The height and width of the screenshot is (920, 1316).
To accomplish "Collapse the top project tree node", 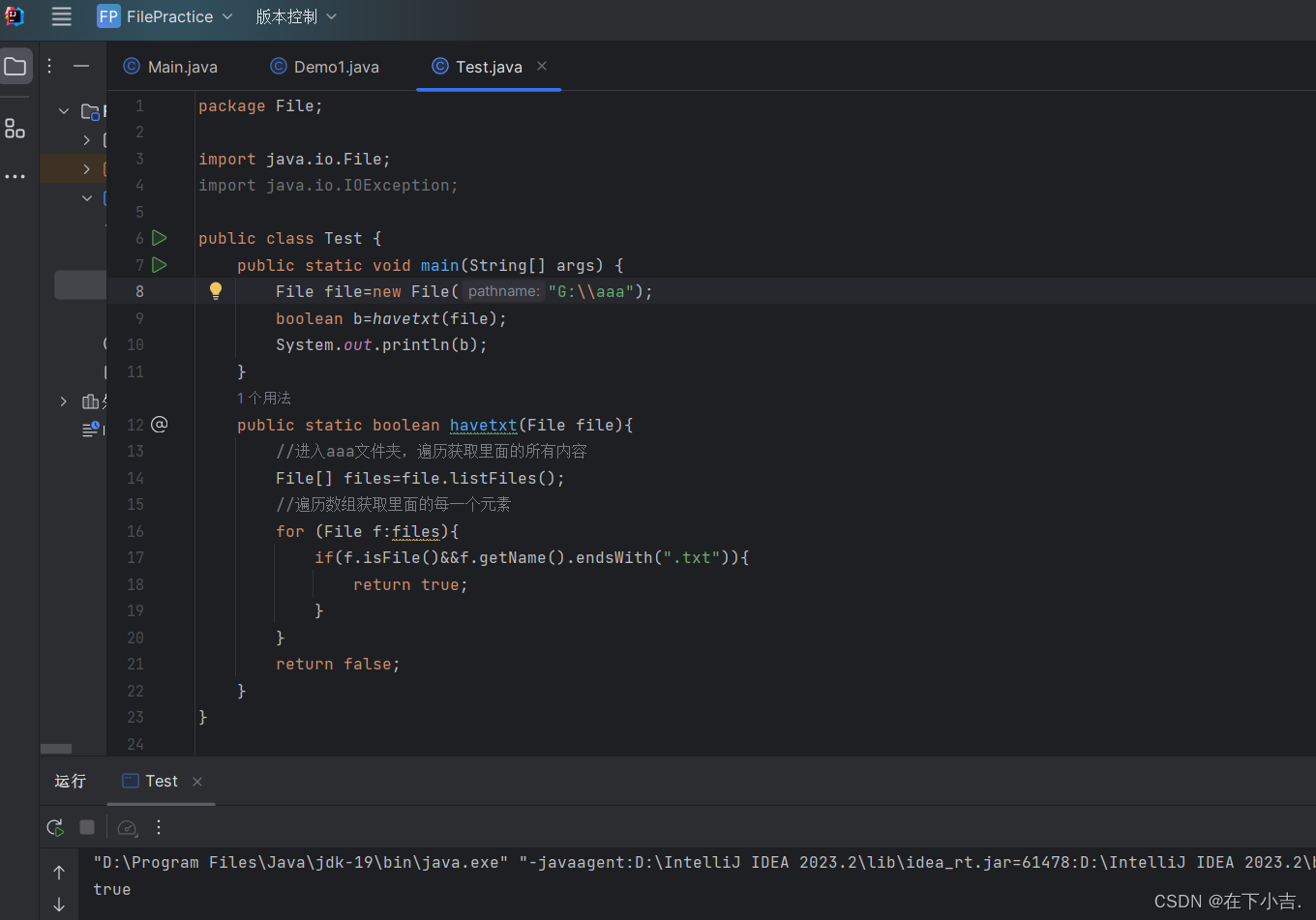I will (63, 111).
